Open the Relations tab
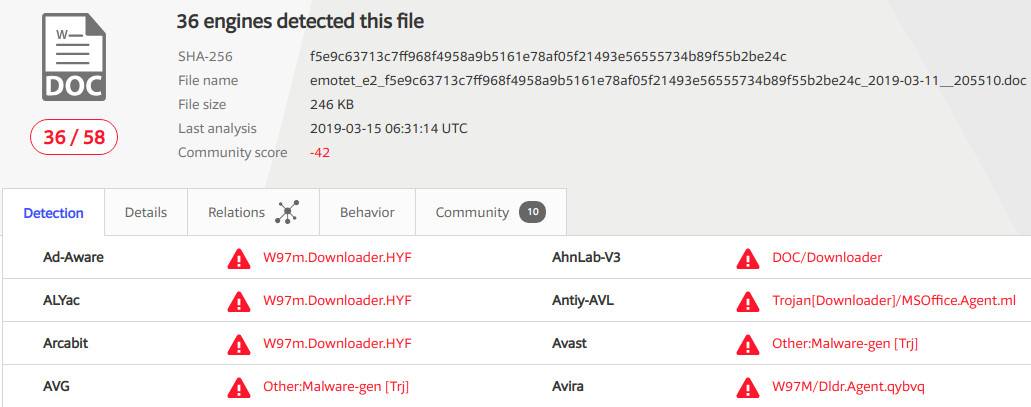 pyautogui.click(x=253, y=212)
